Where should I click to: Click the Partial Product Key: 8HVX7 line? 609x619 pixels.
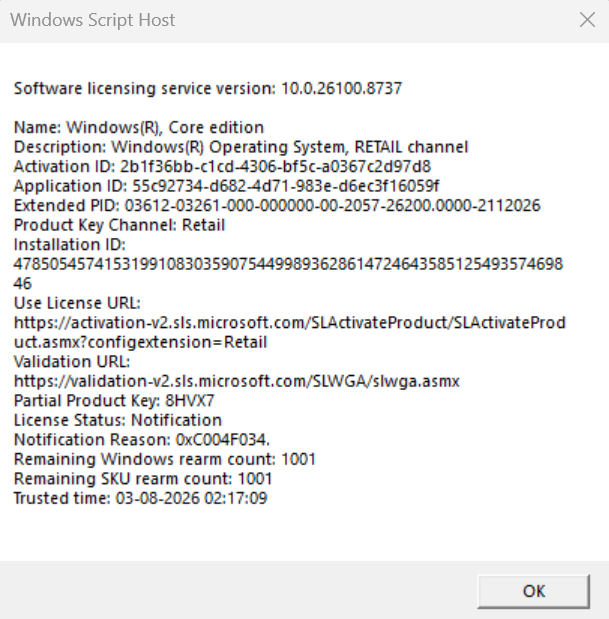[114, 401]
